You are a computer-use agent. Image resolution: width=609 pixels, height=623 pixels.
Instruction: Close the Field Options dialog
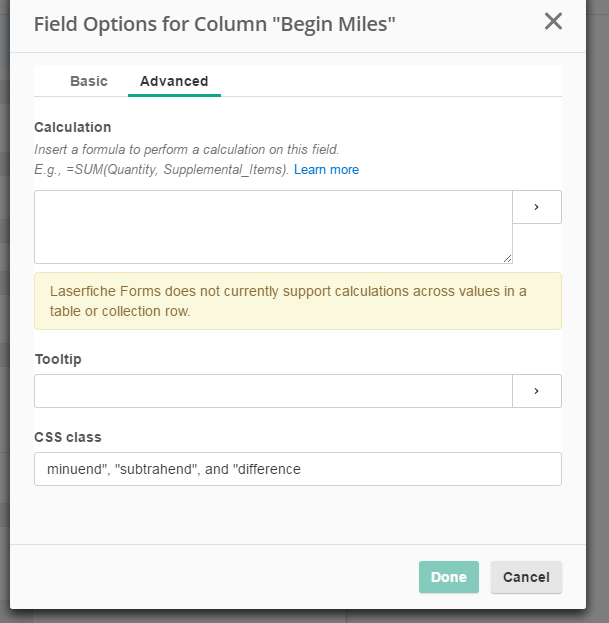click(x=553, y=22)
